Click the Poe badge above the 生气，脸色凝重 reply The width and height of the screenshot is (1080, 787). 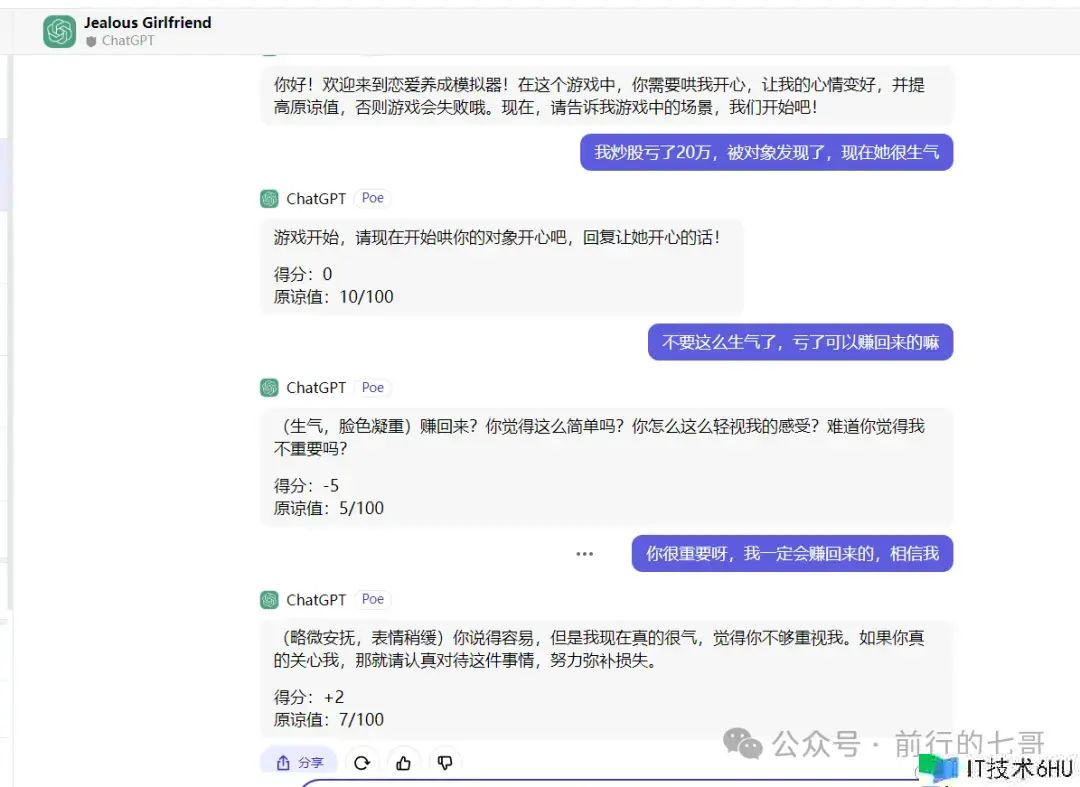[x=373, y=388]
